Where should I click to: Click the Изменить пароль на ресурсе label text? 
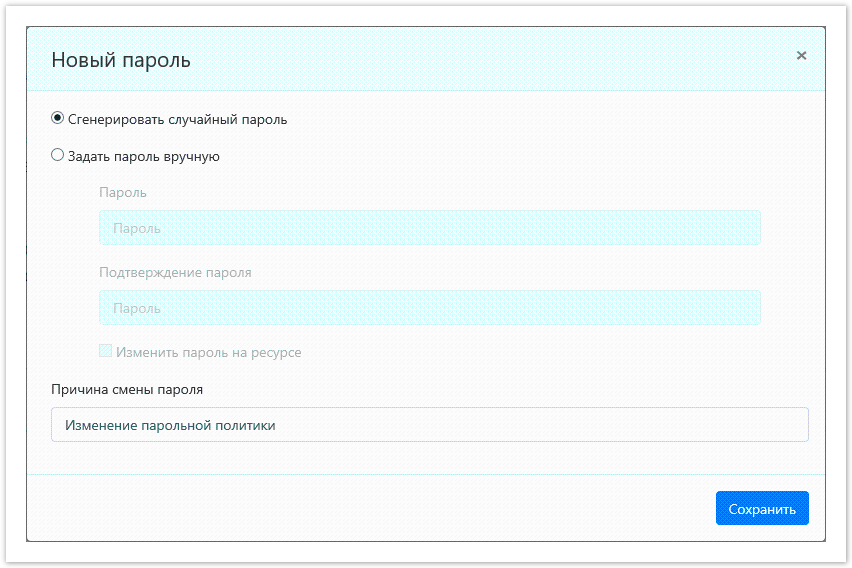pyautogui.click(x=208, y=353)
